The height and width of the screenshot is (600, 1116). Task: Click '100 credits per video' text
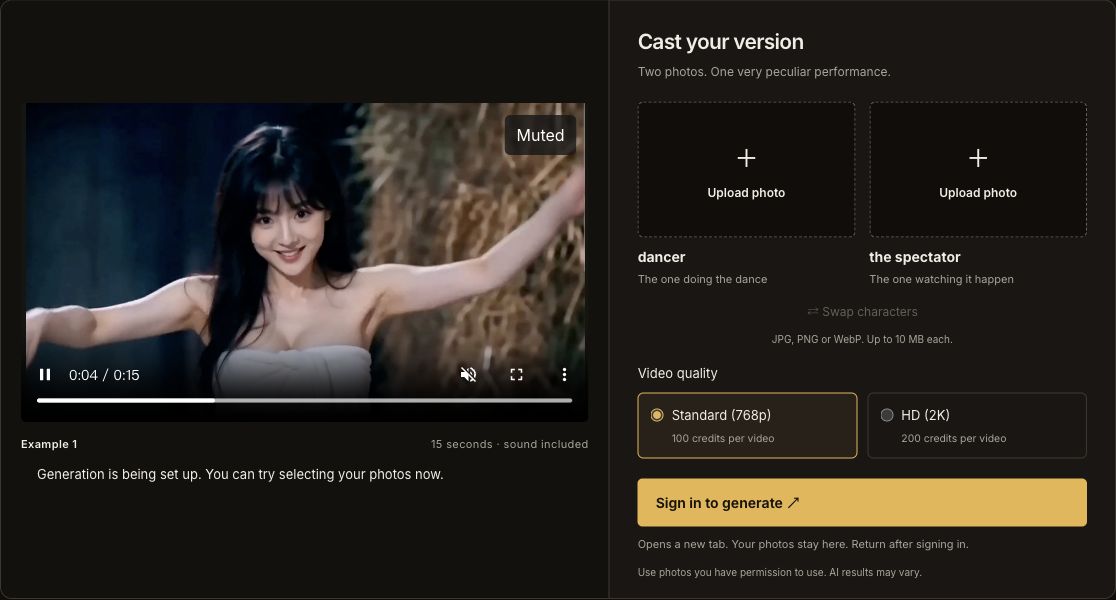click(x=723, y=438)
